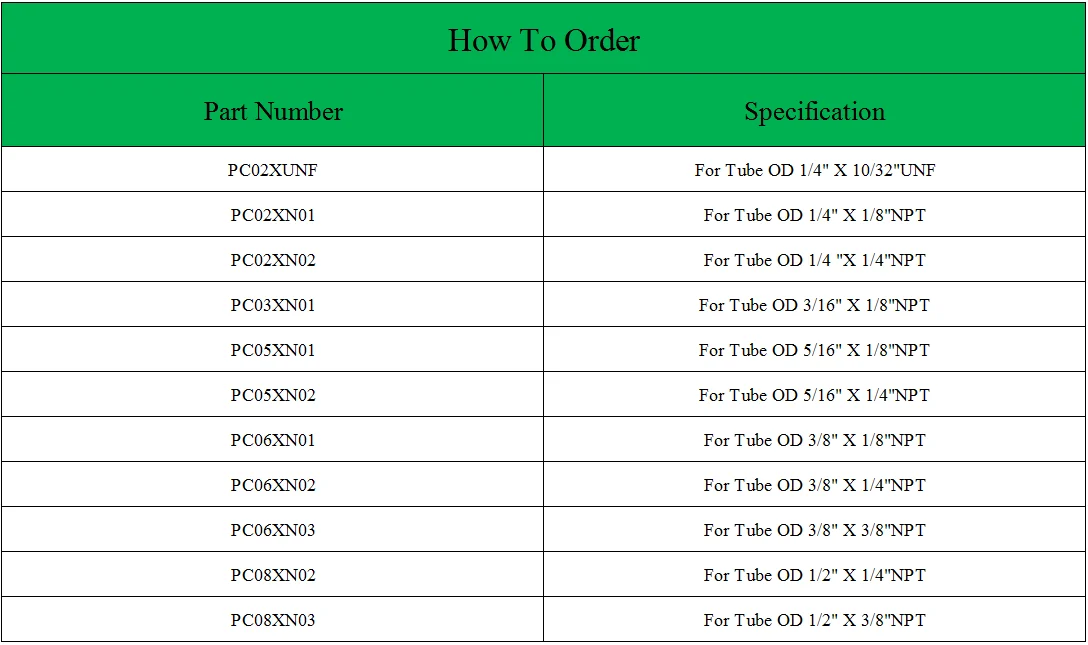Select the PC06XN03 cell
The image size is (1088, 645).
point(273,531)
